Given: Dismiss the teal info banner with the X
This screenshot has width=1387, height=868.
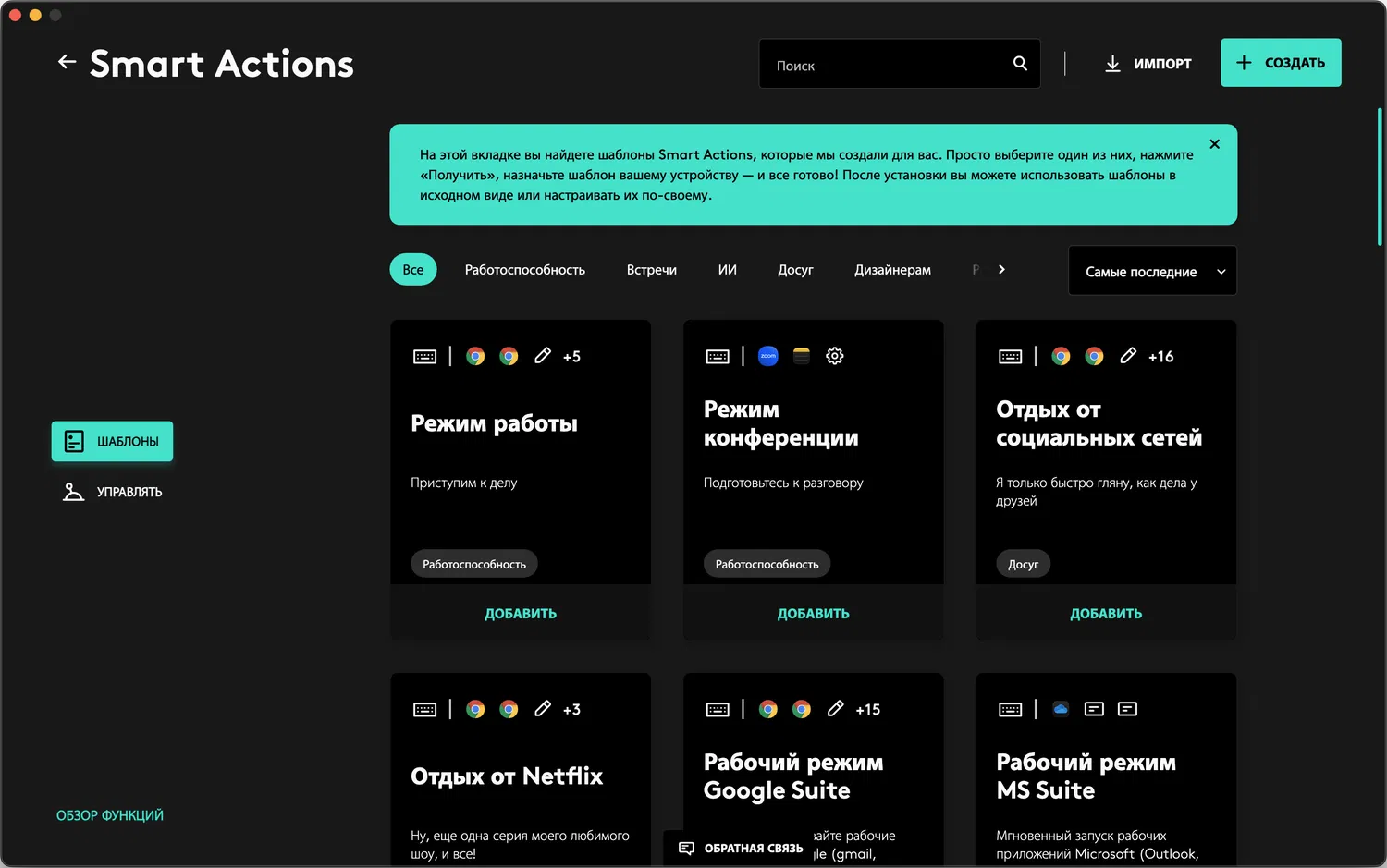Looking at the screenshot, I should [1215, 144].
